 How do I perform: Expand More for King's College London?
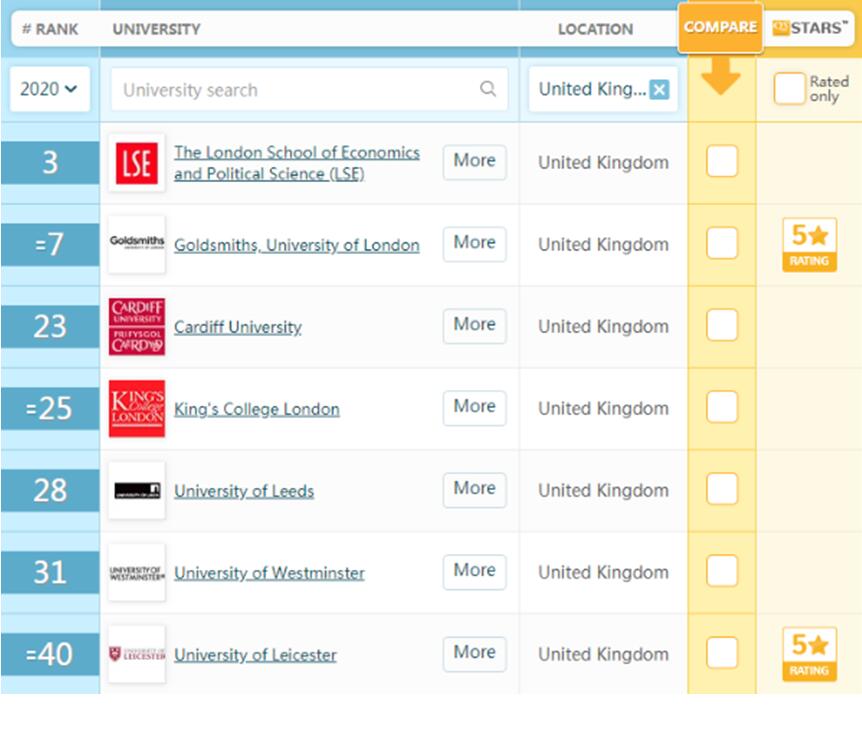[x=474, y=407]
